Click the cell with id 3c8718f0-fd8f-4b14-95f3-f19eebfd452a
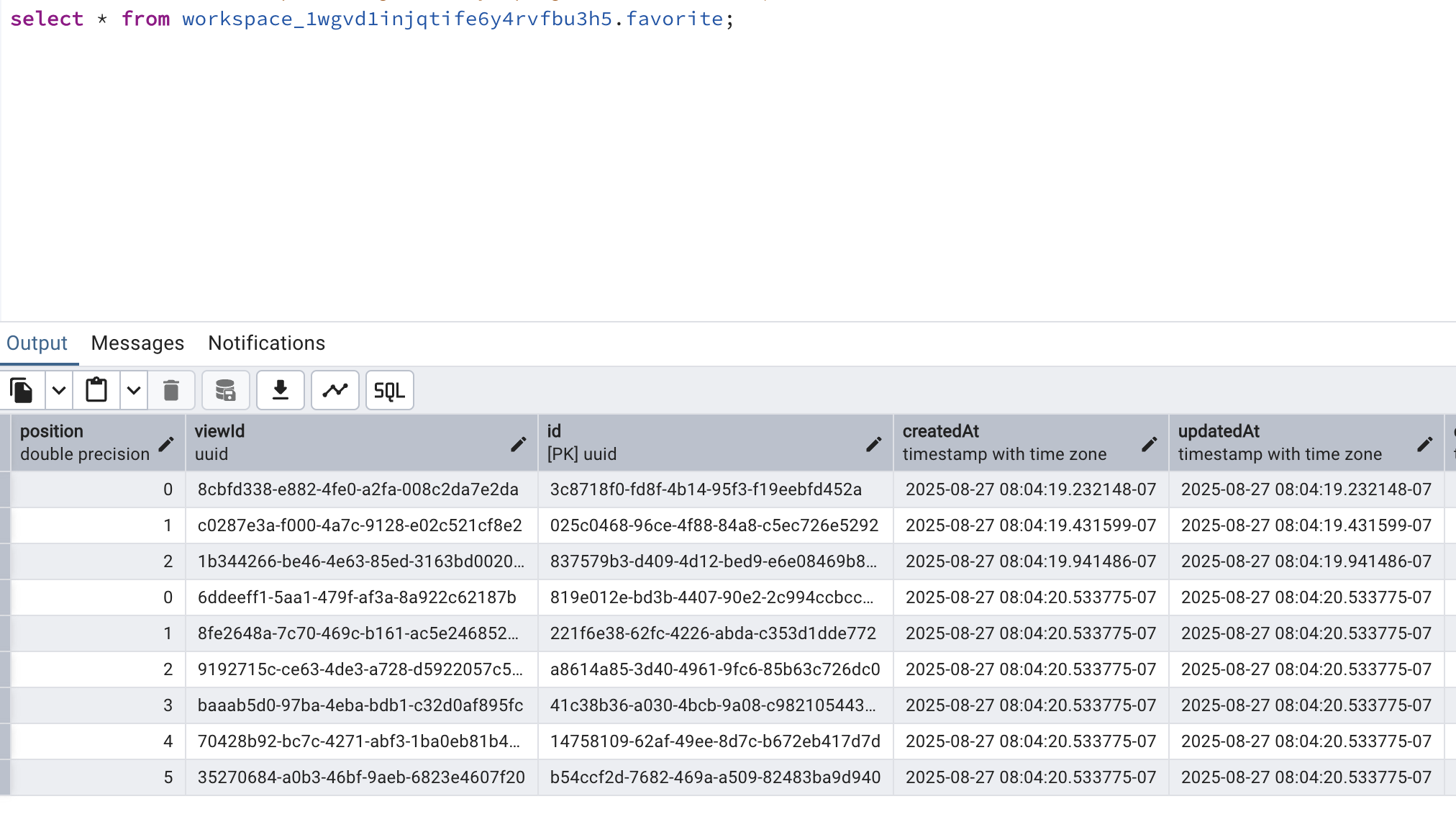The image size is (1456, 822). (x=706, y=489)
